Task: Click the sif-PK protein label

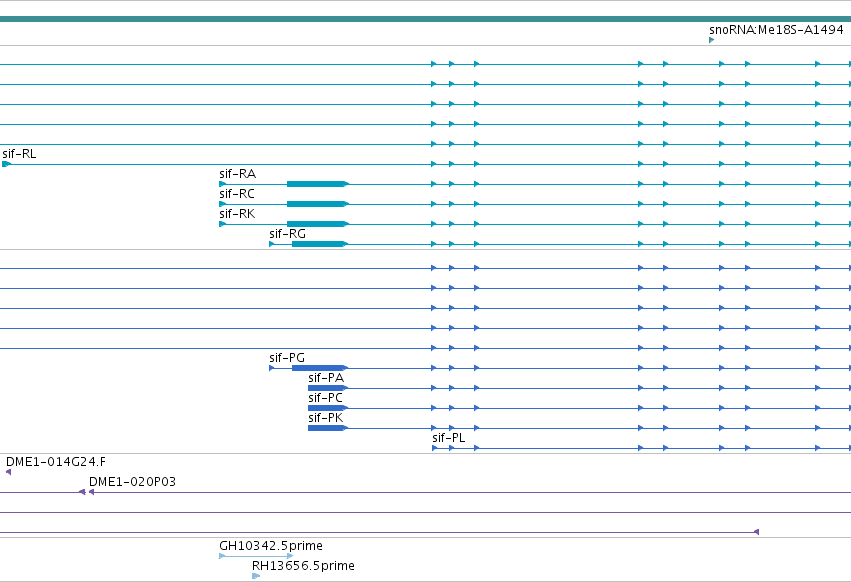Action: point(326,418)
